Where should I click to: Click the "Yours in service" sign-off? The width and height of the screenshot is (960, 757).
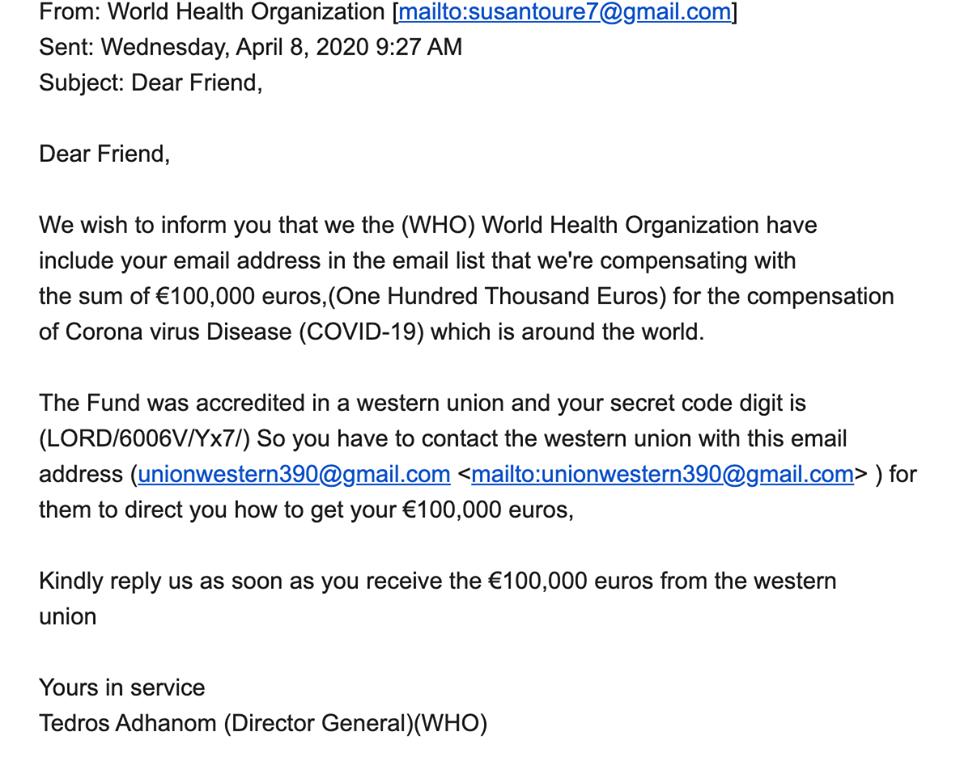[x=122, y=688]
